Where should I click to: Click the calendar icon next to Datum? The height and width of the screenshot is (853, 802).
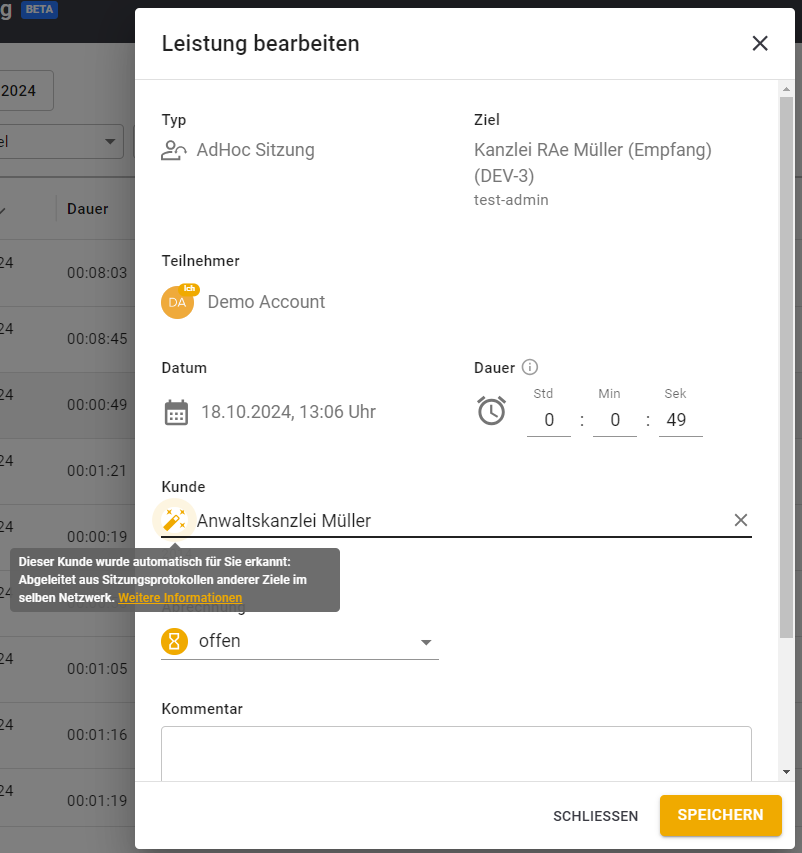(x=176, y=412)
